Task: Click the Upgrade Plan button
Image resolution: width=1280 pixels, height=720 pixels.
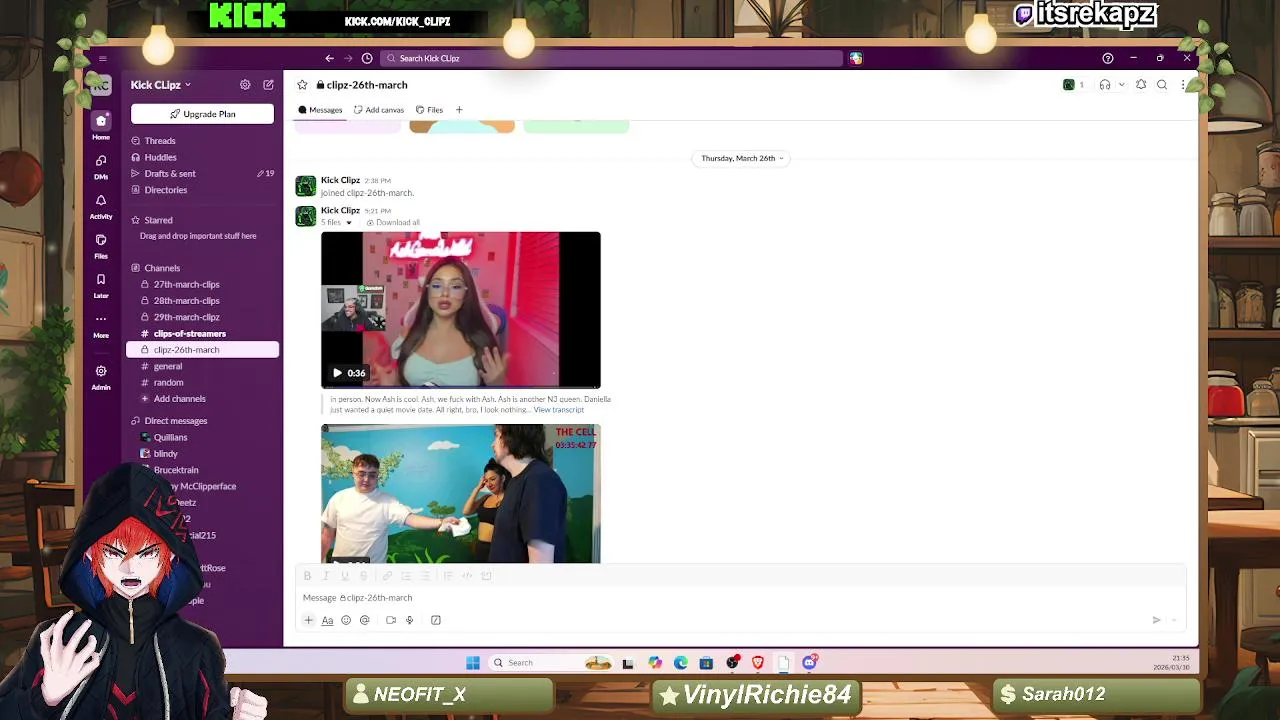Action: [x=202, y=114]
